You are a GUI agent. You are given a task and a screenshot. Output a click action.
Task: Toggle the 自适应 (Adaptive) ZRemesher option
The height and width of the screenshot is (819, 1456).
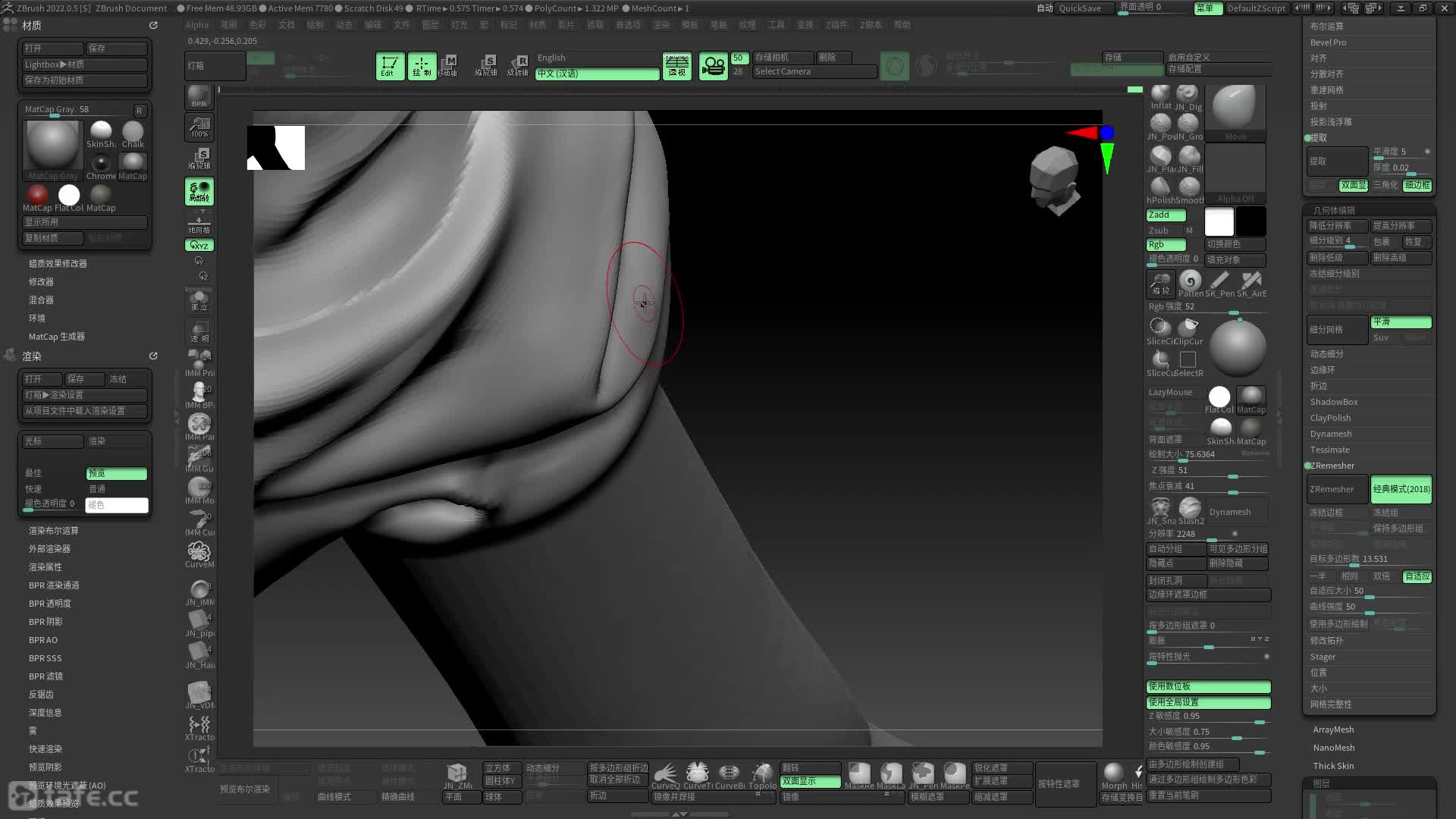tap(1417, 576)
